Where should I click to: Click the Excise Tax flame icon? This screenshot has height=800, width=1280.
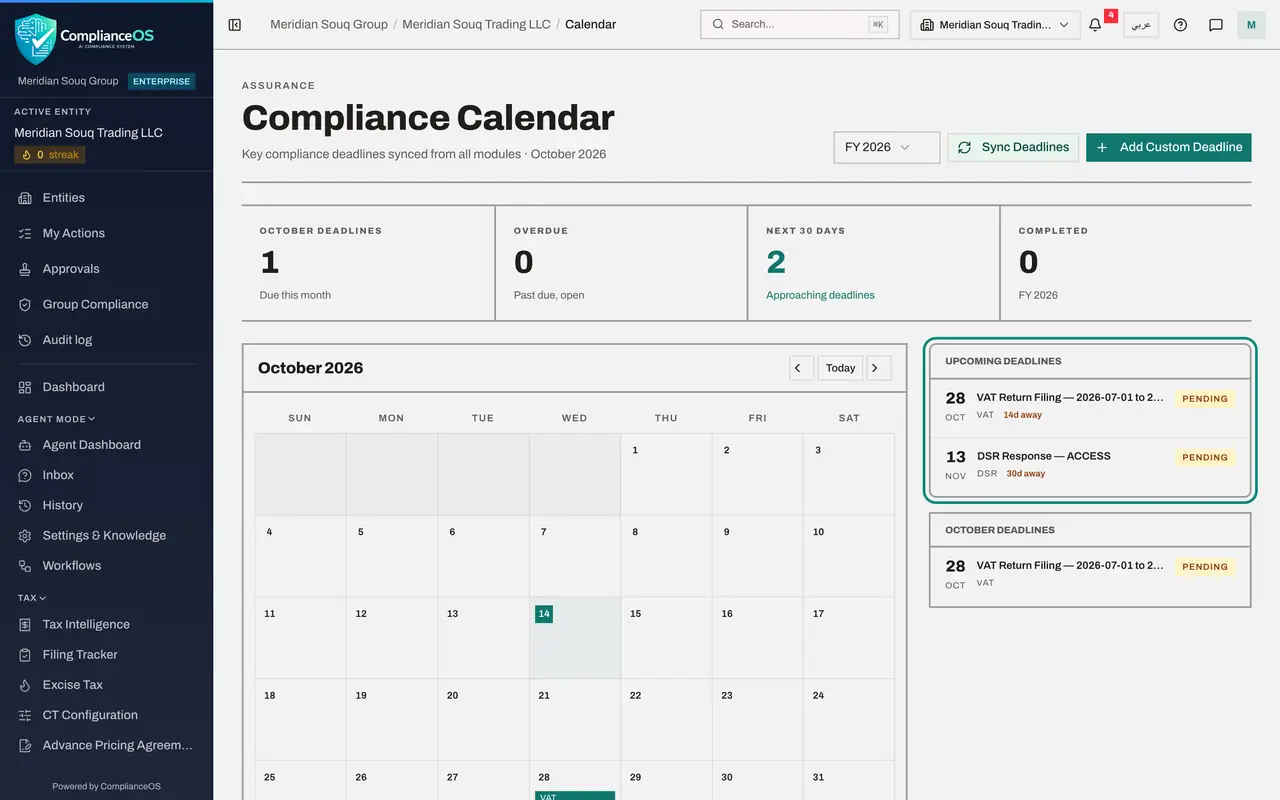coord(25,685)
